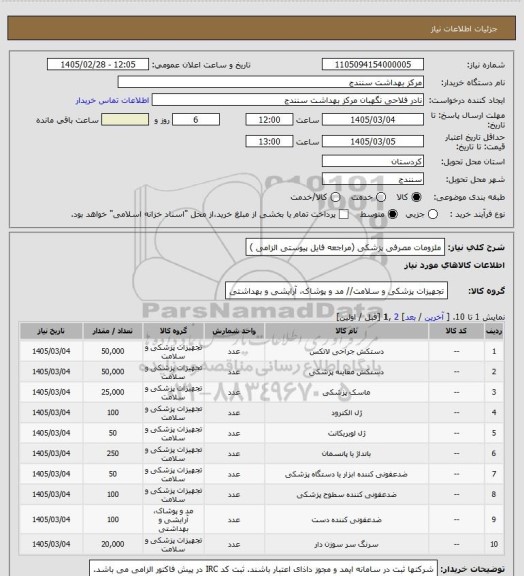
Task: Select the کالا/خدمت radio button
Action: [x=335, y=197]
